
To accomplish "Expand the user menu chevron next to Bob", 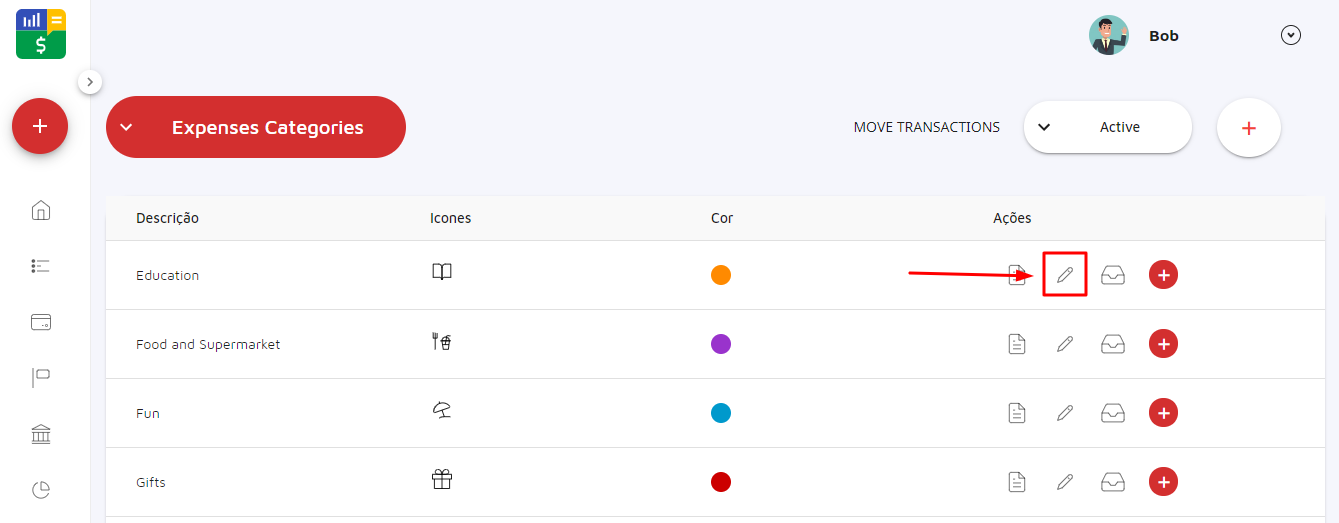I will click(1291, 36).
